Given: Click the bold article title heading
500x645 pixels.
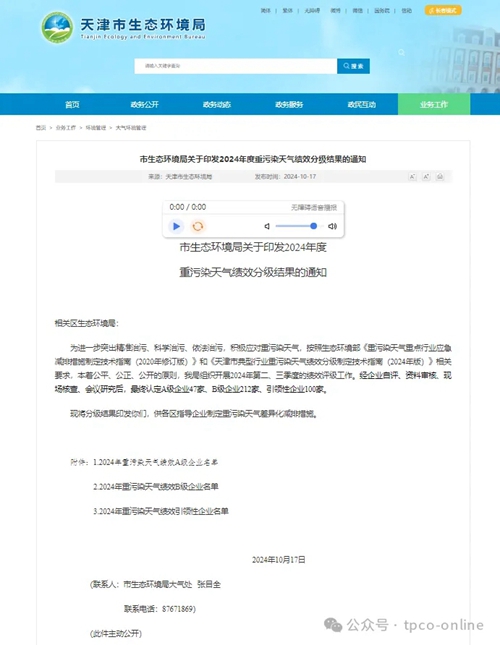Looking at the screenshot, I should [x=253, y=159].
